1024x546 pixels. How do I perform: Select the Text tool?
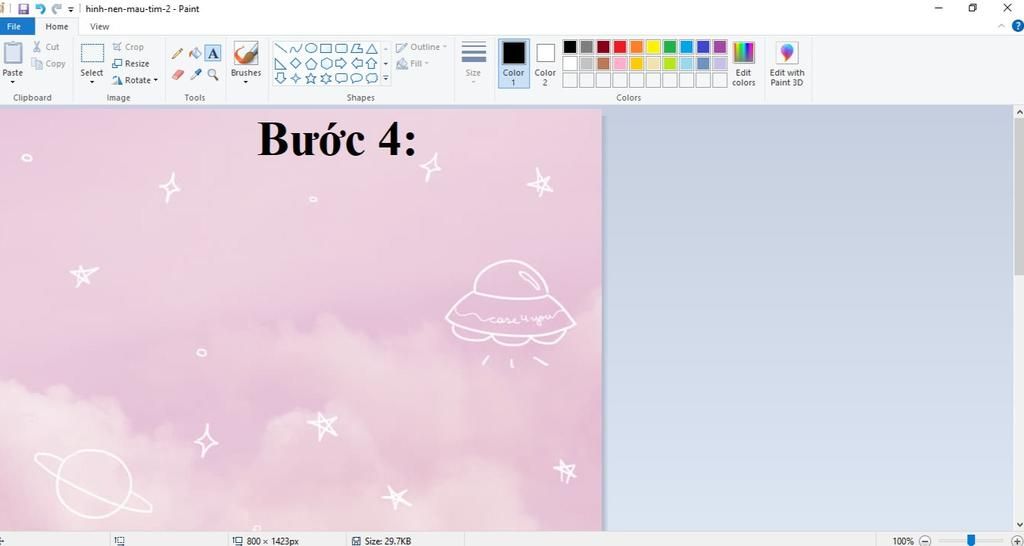[x=213, y=54]
